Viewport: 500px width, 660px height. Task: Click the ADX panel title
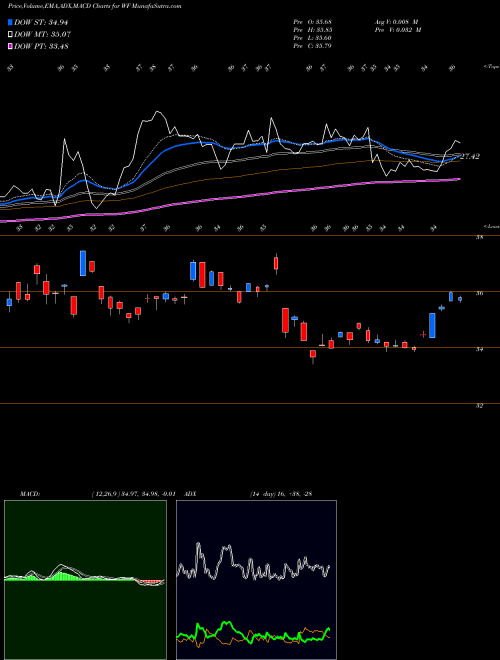(x=191, y=494)
